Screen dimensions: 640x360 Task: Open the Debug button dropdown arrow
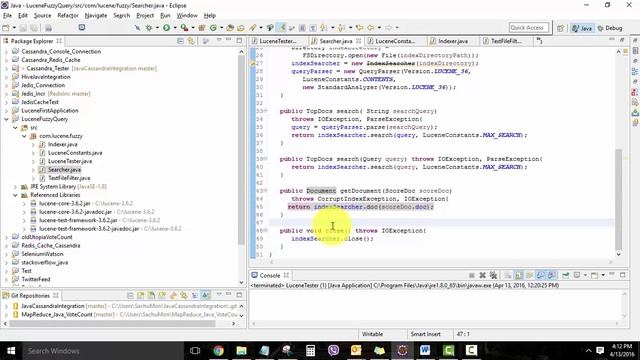pyautogui.click(x=157, y=28)
